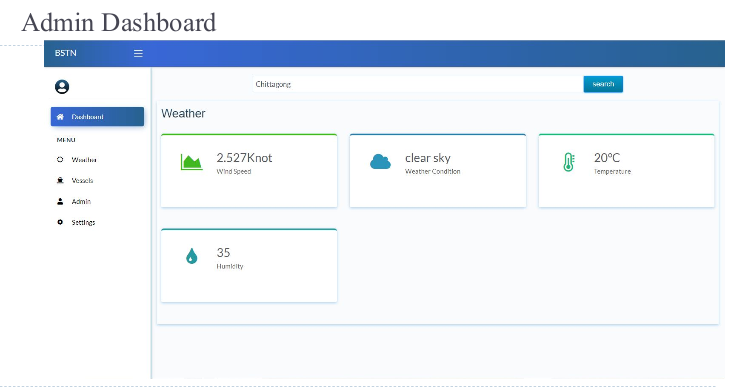This screenshot has height=387, width=749.
Task: Click the MENU sidebar heading
Action: click(66, 140)
